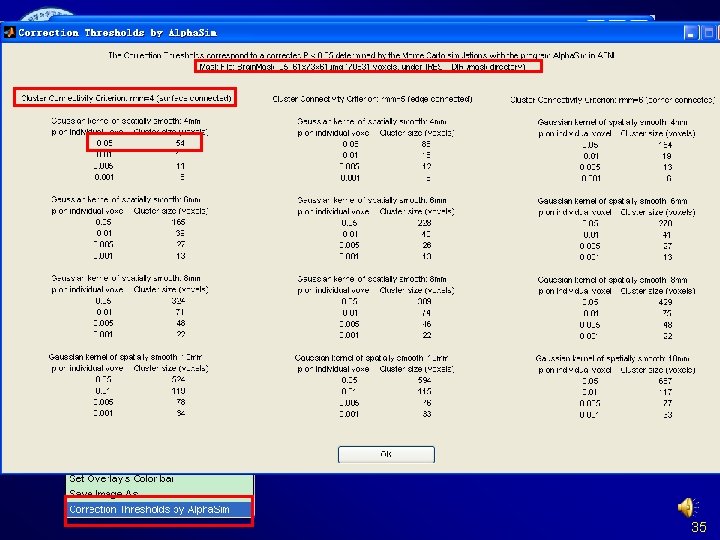Click the 'rmm=4 (surface connected)' criterion heading

click(126, 98)
